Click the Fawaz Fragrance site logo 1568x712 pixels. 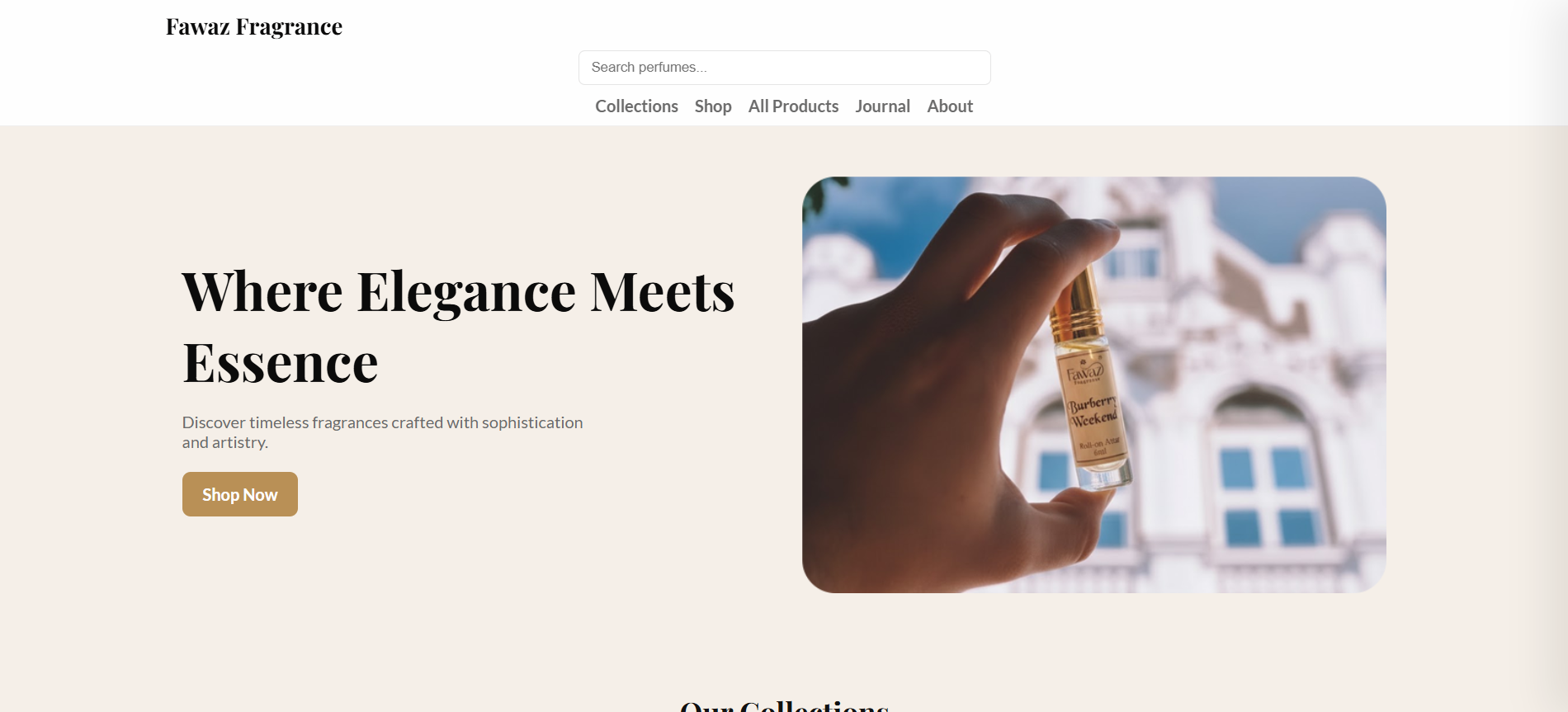254,27
